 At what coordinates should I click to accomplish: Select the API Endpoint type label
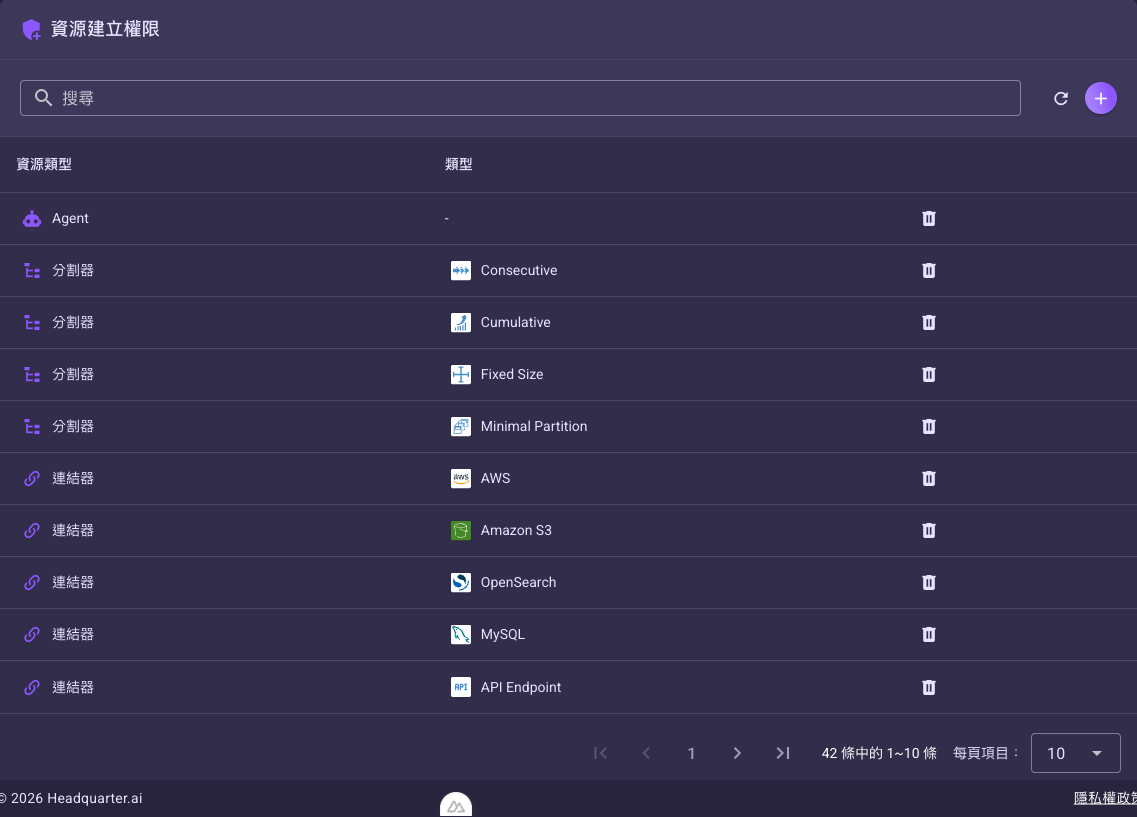[x=521, y=687]
